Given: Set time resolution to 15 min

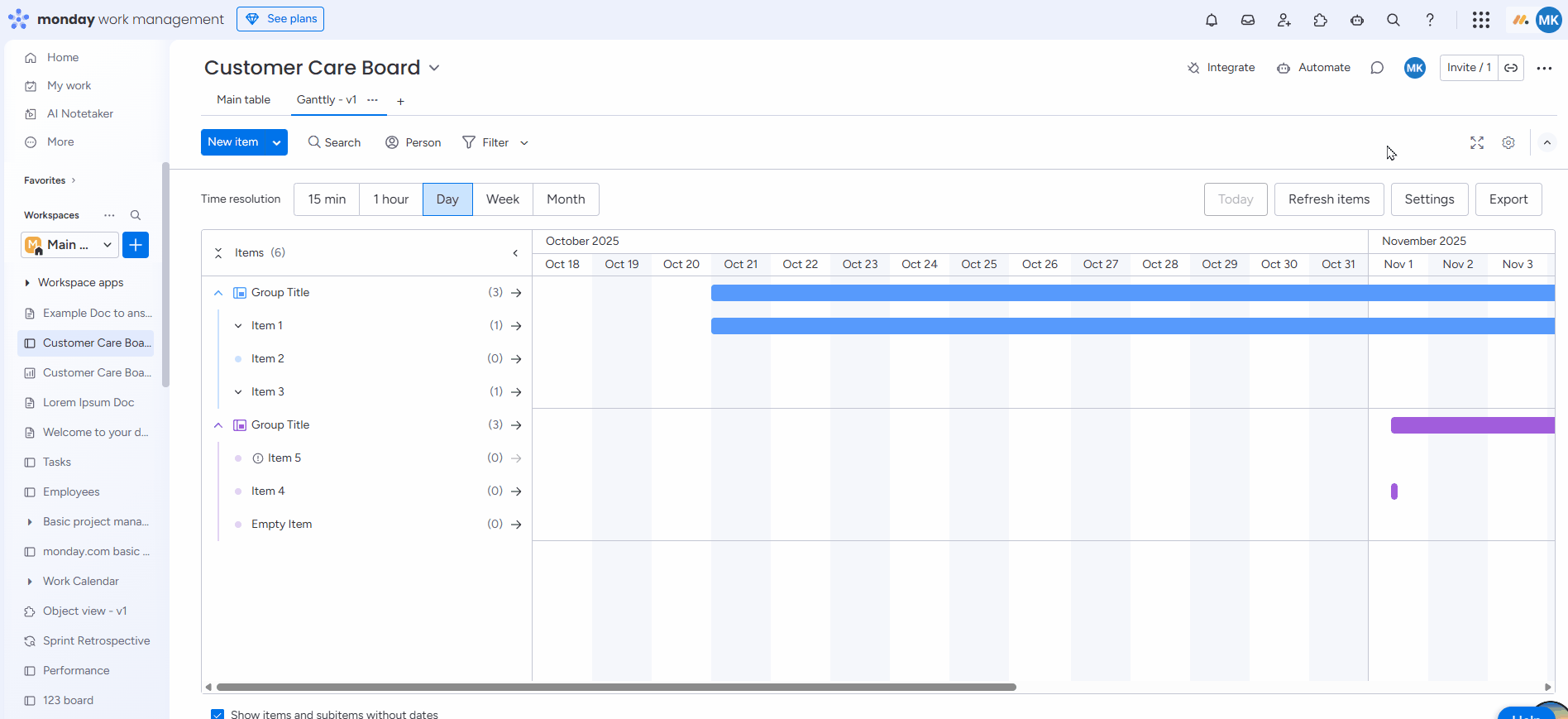Looking at the screenshot, I should pyautogui.click(x=327, y=199).
